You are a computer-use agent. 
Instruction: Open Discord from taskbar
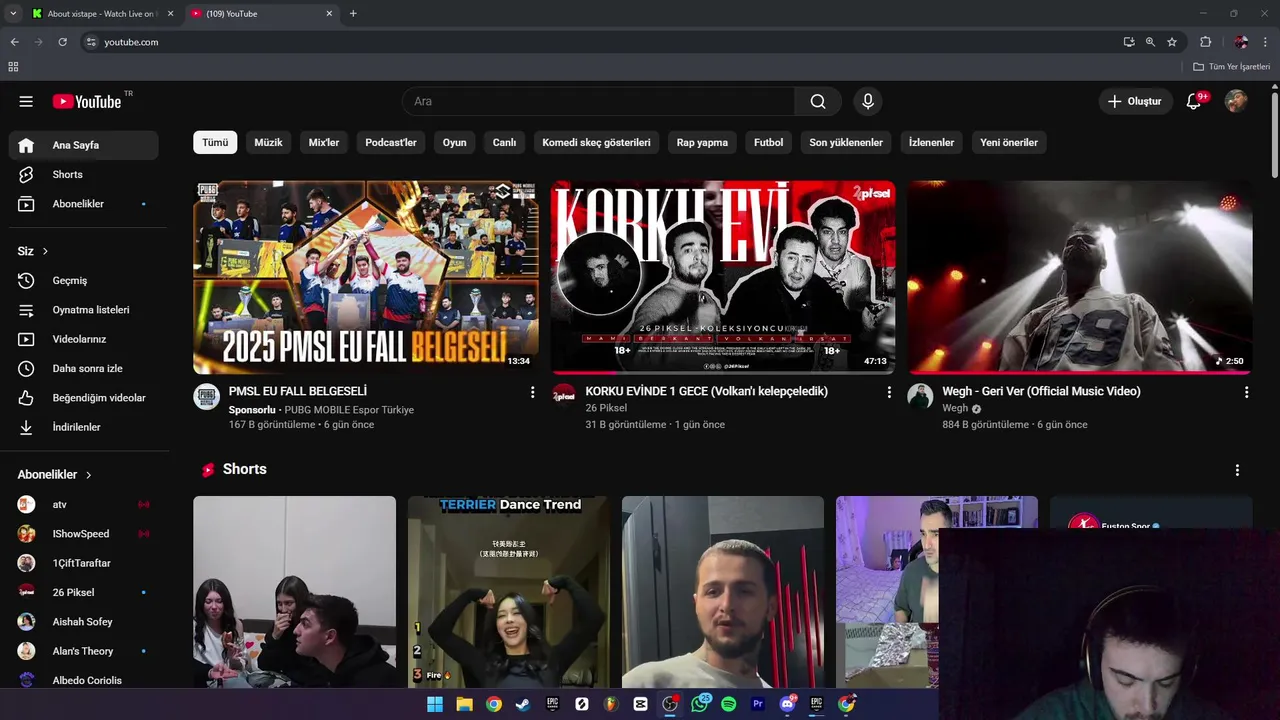click(787, 704)
